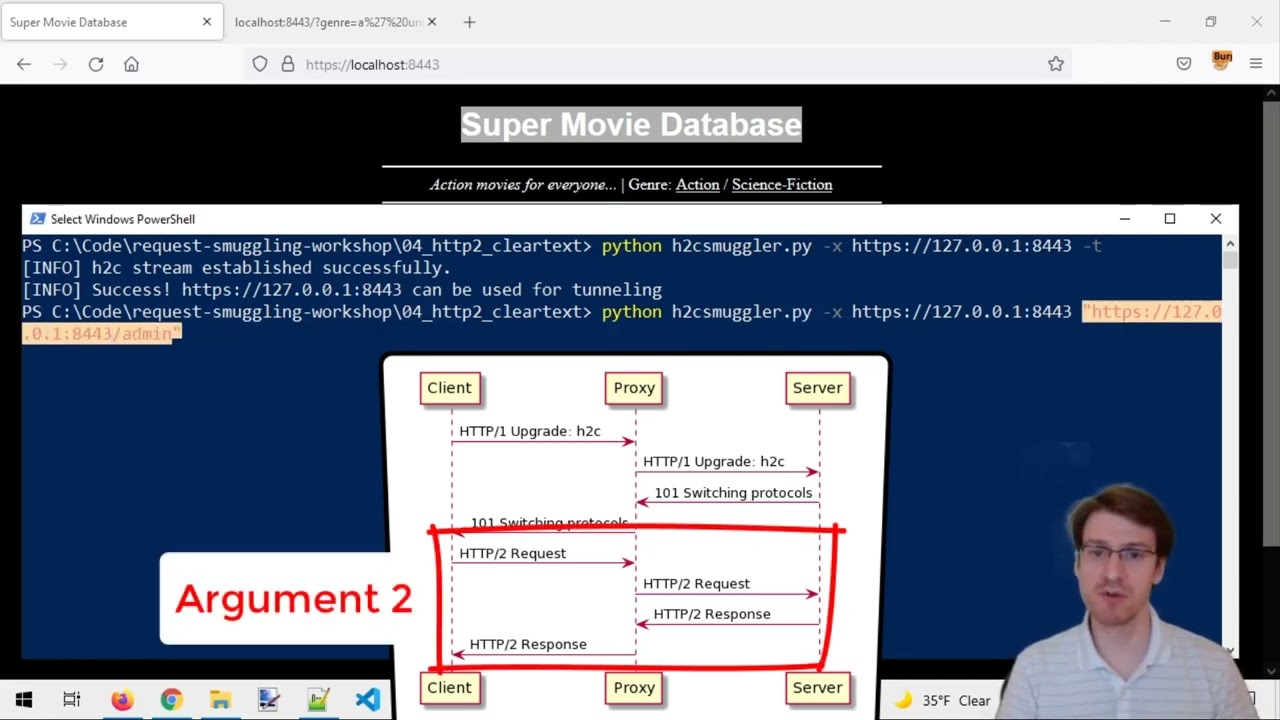This screenshot has height=720, width=1280.
Task: Reload the current page
Action: point(96,64)
